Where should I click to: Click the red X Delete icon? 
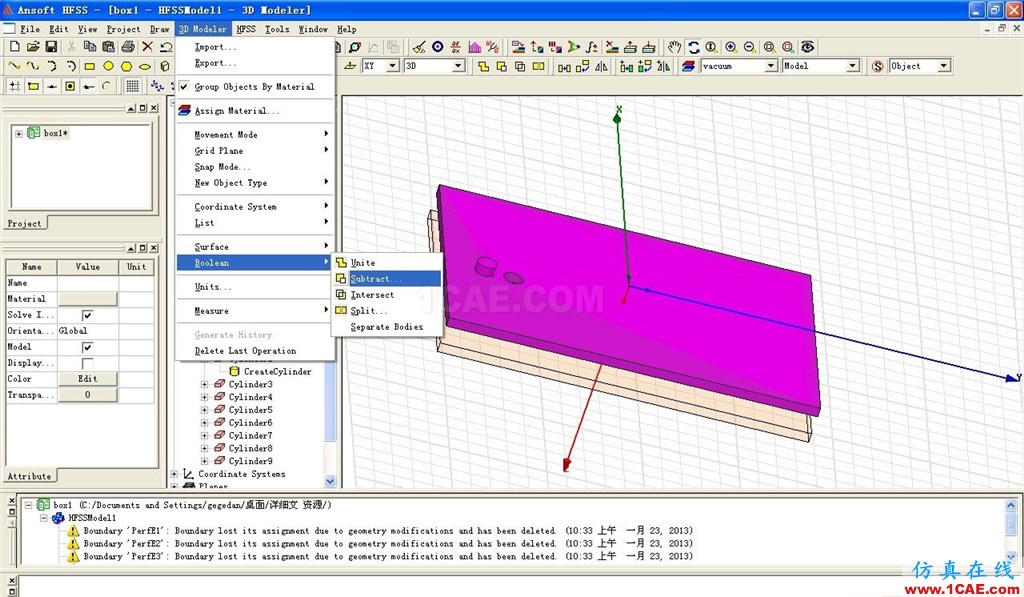[x=147, y=47]
